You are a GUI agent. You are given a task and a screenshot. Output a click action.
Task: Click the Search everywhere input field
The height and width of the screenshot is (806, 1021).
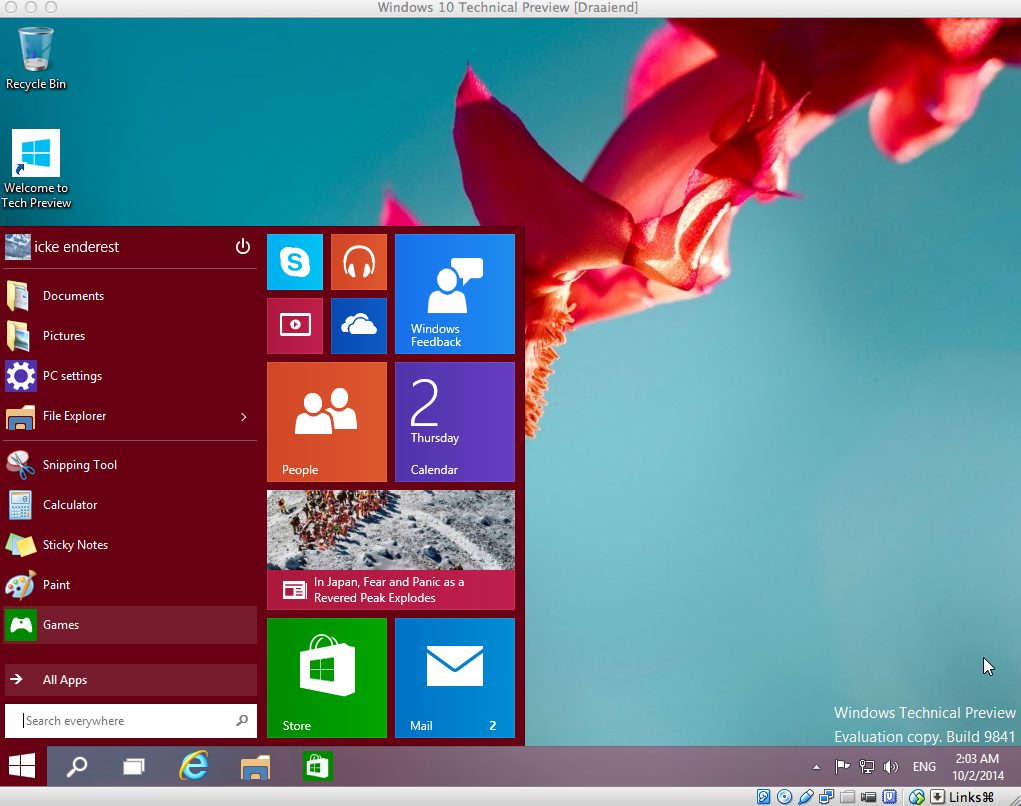point(125,721)
